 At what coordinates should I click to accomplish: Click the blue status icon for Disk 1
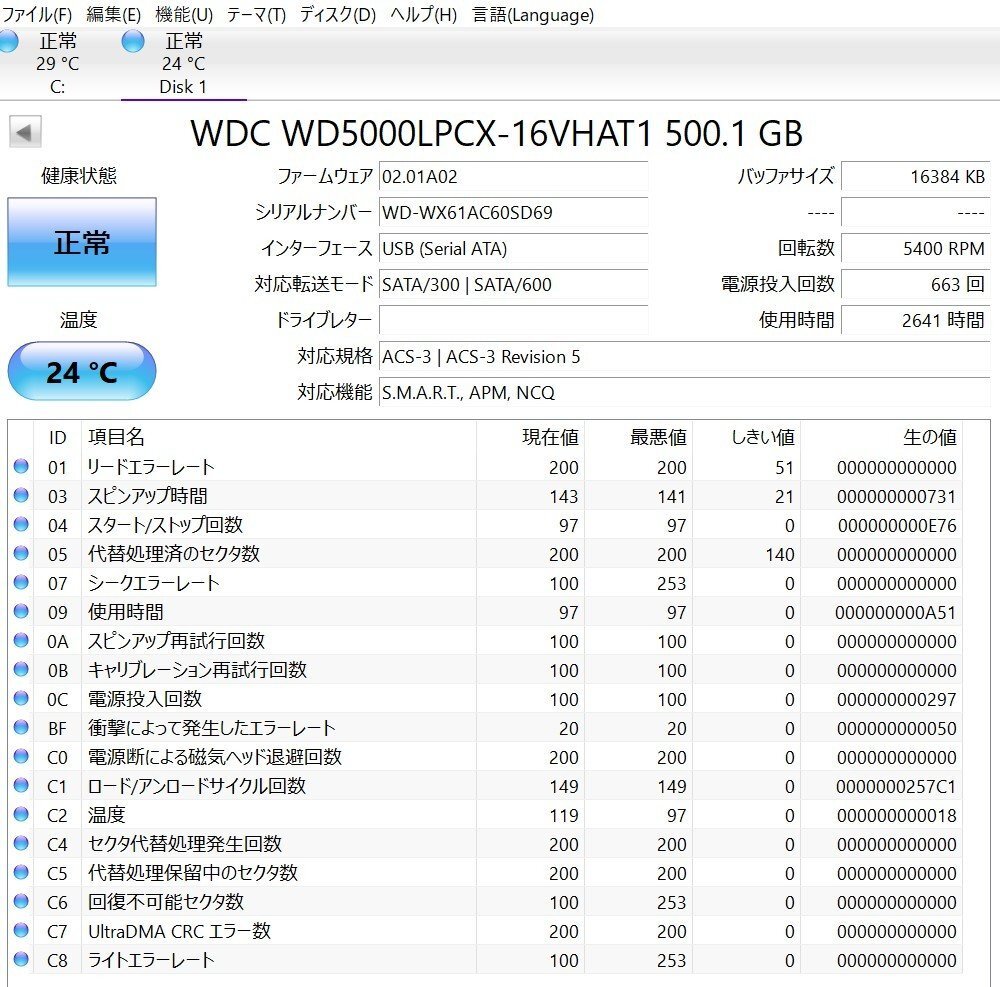coord(133,41)
